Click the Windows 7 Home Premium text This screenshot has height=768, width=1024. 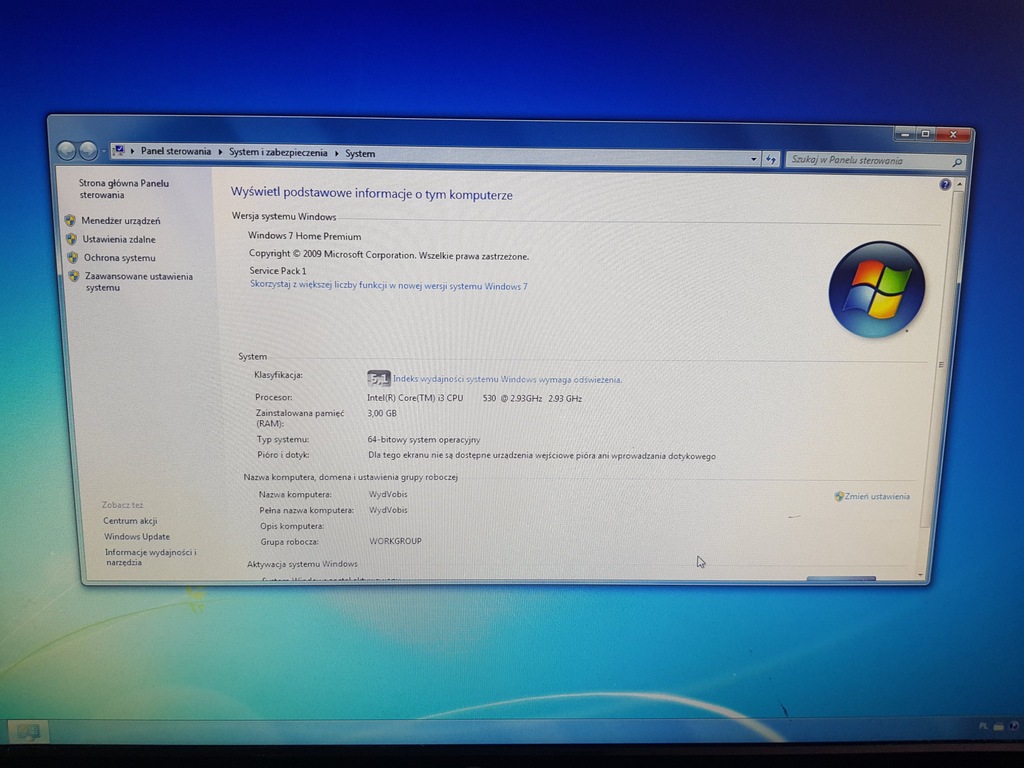click(304, 236)
